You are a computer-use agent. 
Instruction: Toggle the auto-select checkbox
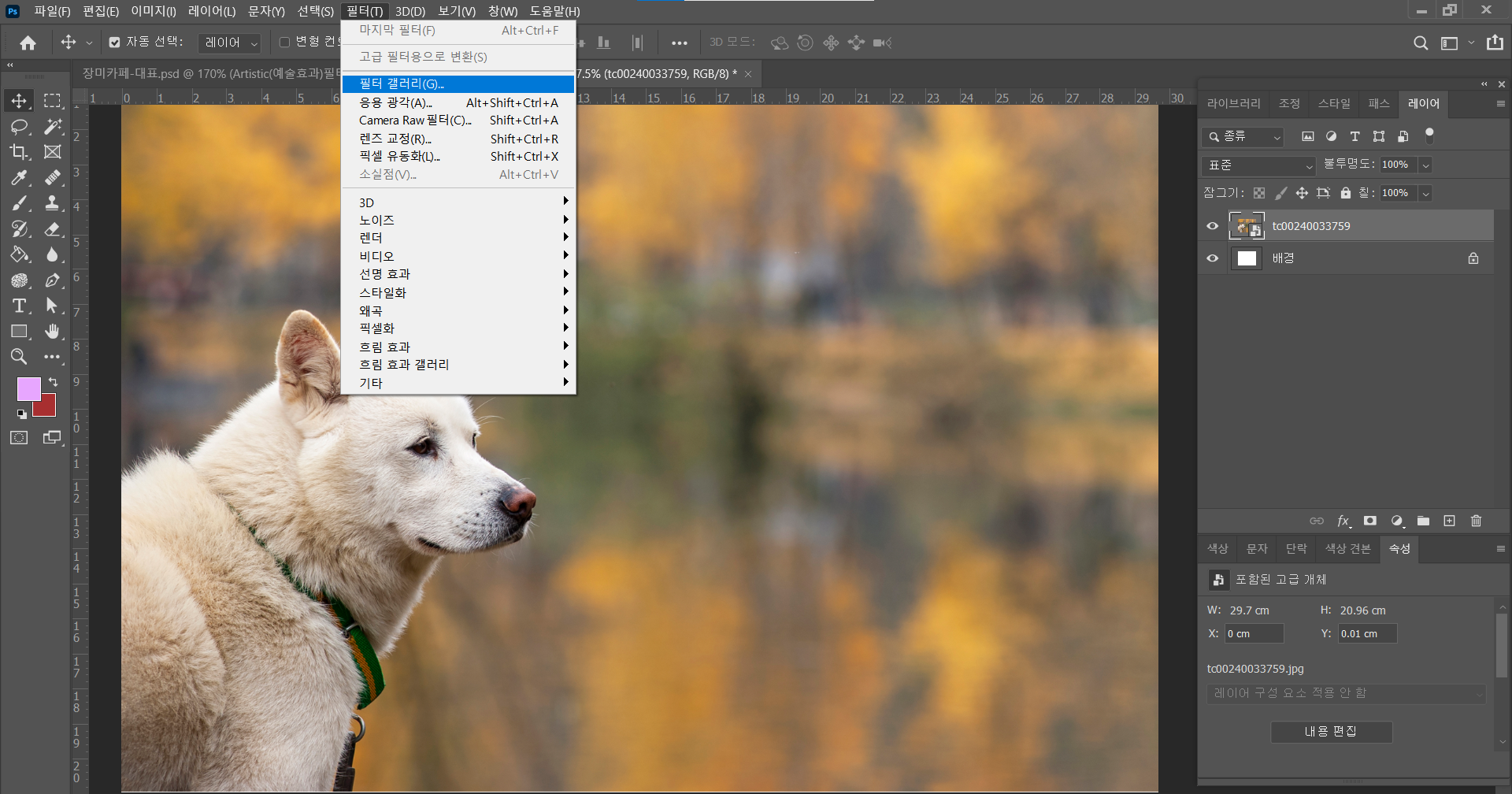pos(115,43)
